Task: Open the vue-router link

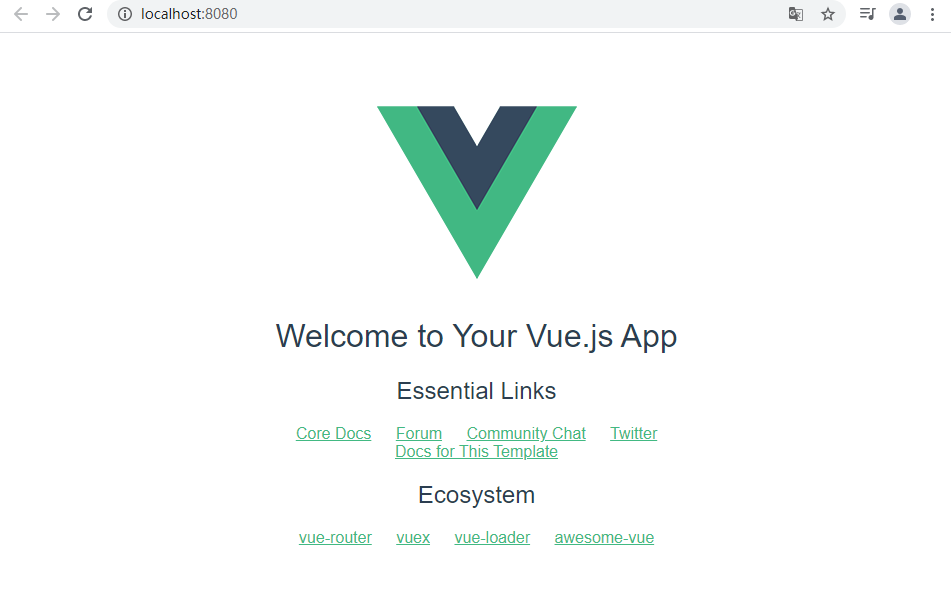Action: tap(335, 538)
